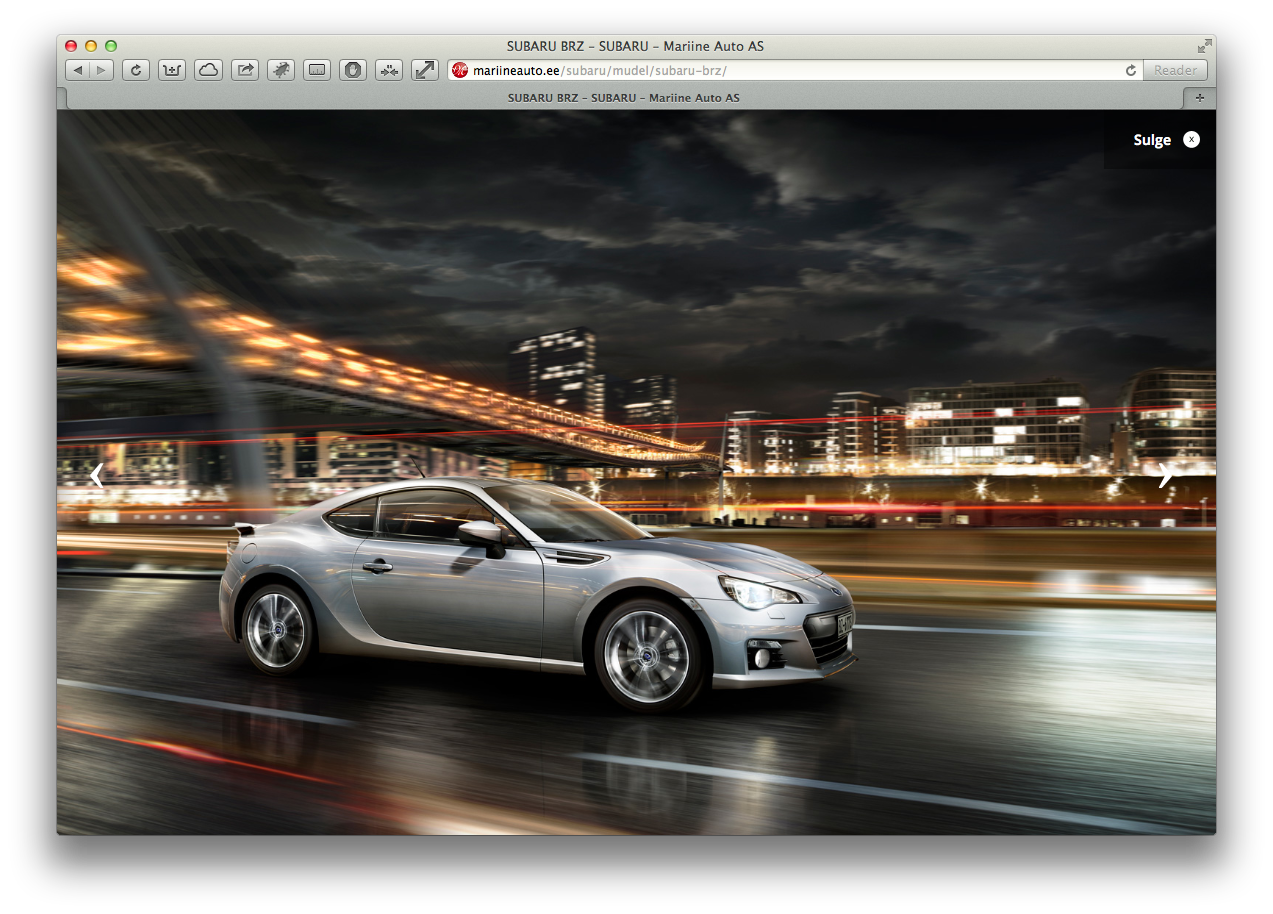The width and height of the screenshot is (1273, 914).
Task: Click the bookmark-add toolbar icon
Action: click(x=172, y=70)
